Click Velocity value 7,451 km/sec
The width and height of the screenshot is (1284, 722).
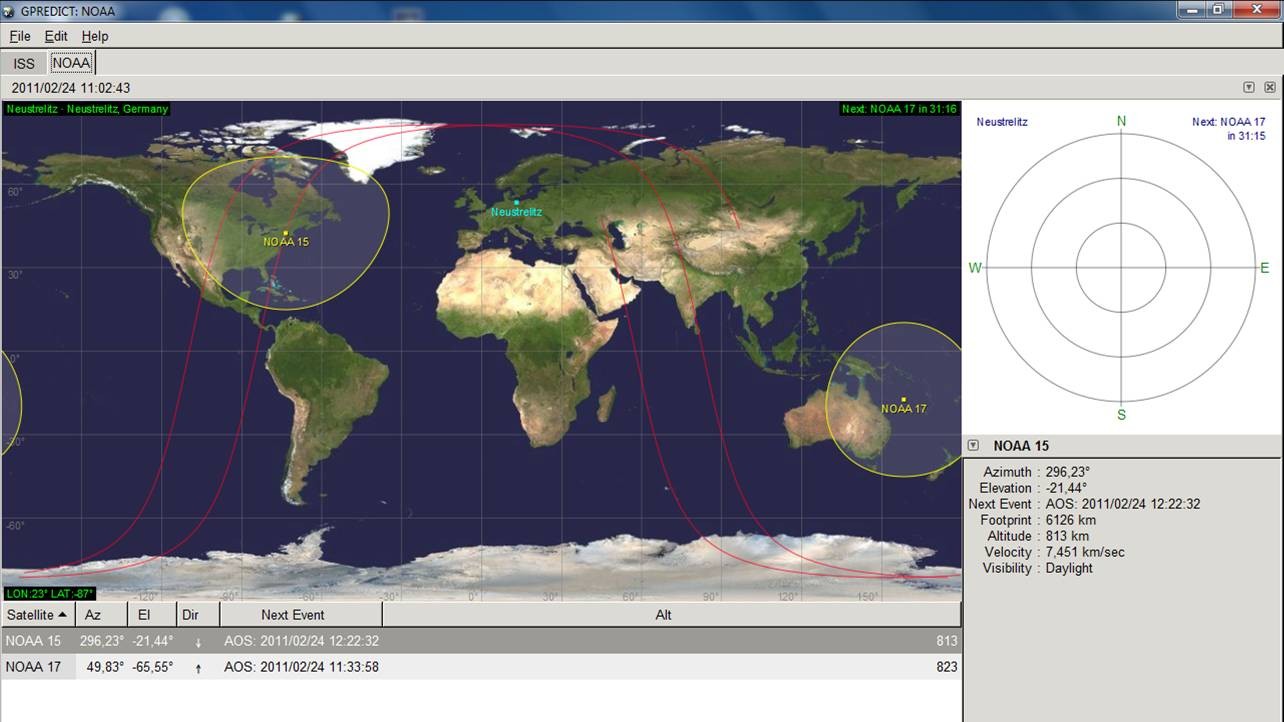click(x=1085, y=552)
